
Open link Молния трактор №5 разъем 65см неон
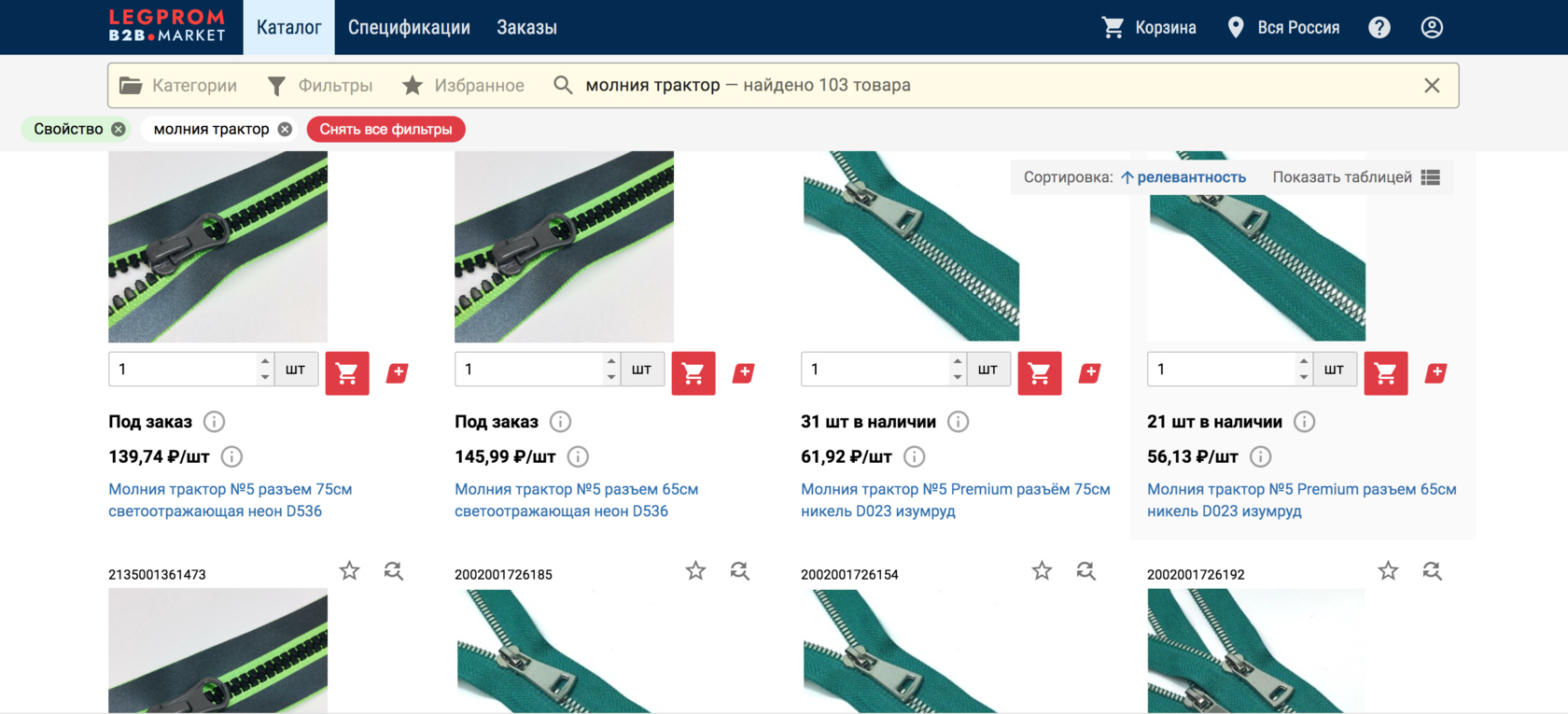(x=576, y=500)
